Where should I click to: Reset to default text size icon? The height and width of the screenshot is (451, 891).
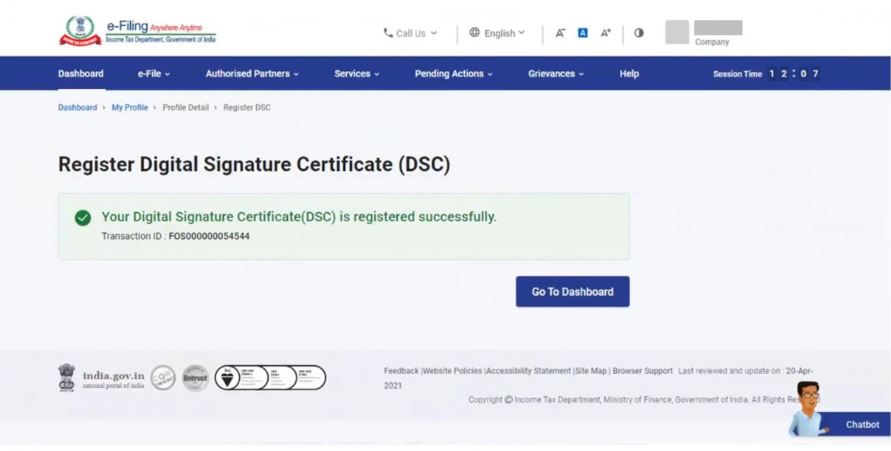(x=583, y=33)
